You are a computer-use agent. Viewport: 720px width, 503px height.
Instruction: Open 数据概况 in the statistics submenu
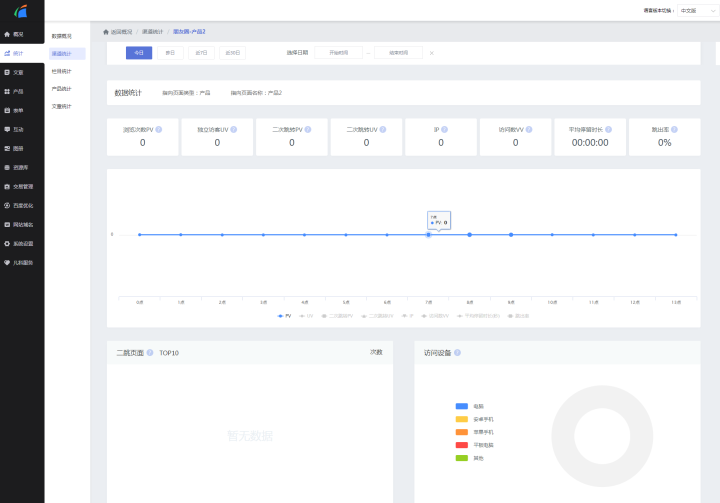click(x=62, y=36)
